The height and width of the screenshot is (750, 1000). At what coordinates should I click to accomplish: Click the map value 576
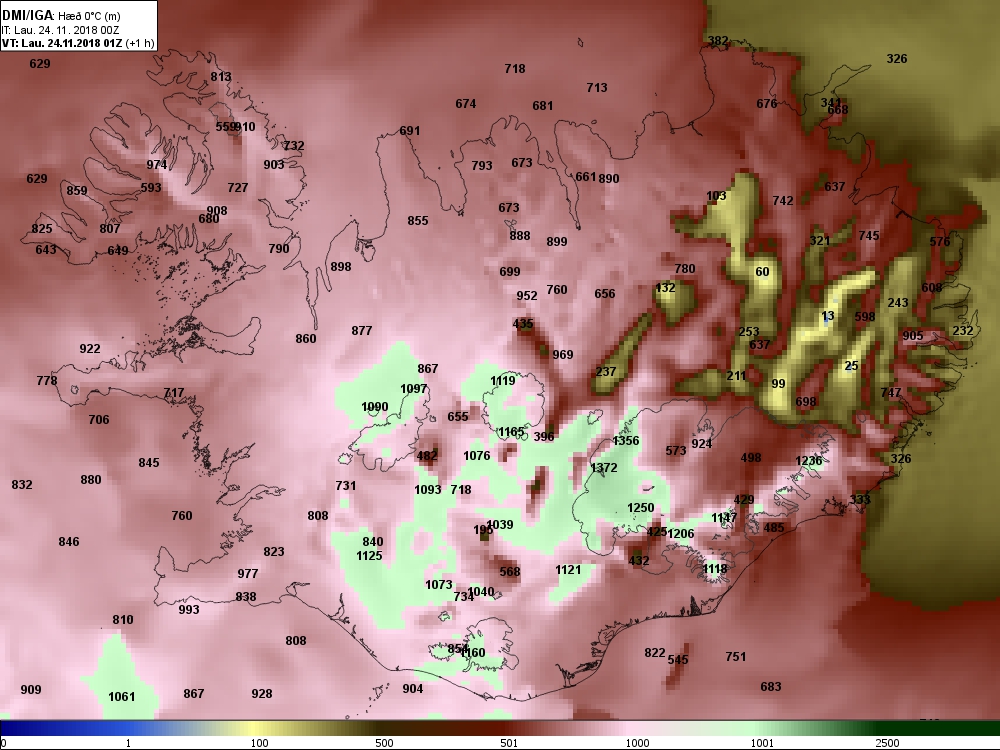click(940, 242)
